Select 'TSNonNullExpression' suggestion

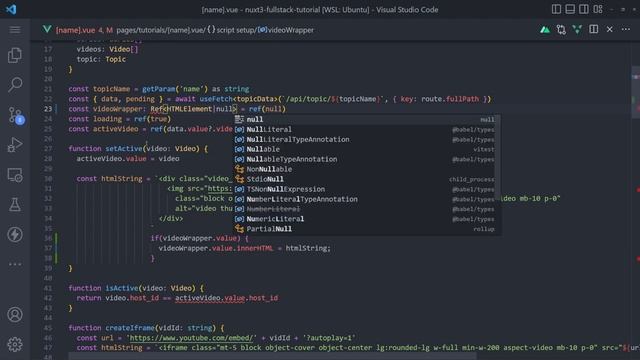(x=364, y=189)
